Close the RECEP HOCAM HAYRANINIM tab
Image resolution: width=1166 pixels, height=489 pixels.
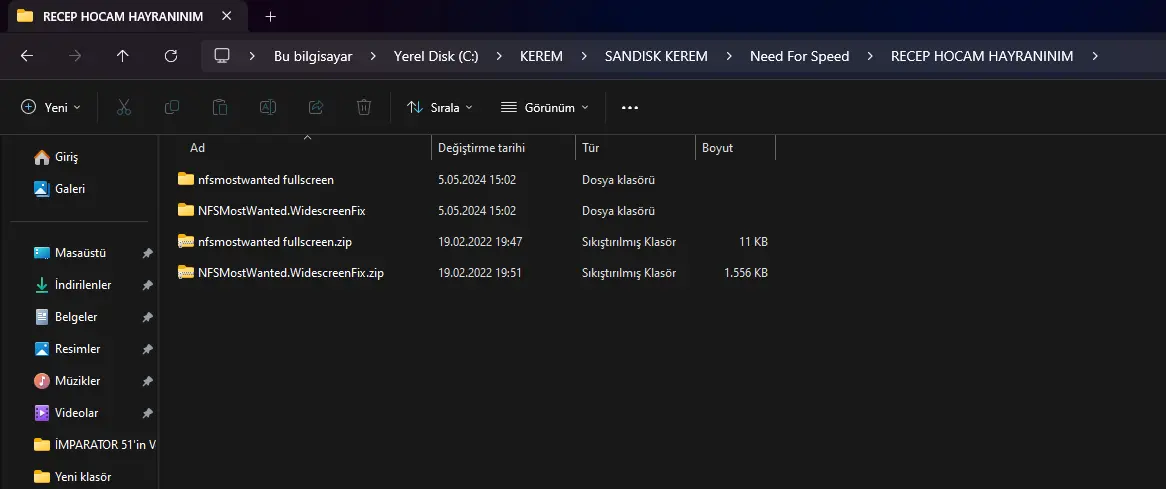coord(226,16)
